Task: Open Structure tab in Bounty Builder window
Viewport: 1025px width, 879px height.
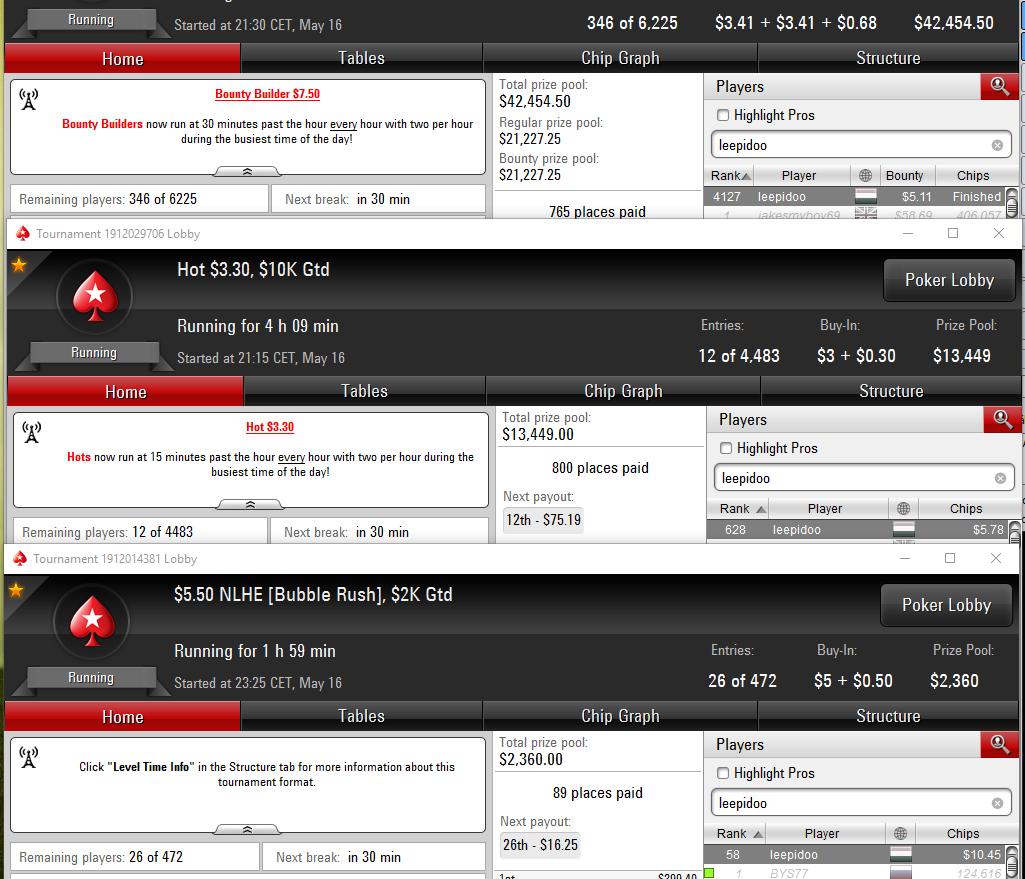Action: pyautogui.click(x=888, y=58)
